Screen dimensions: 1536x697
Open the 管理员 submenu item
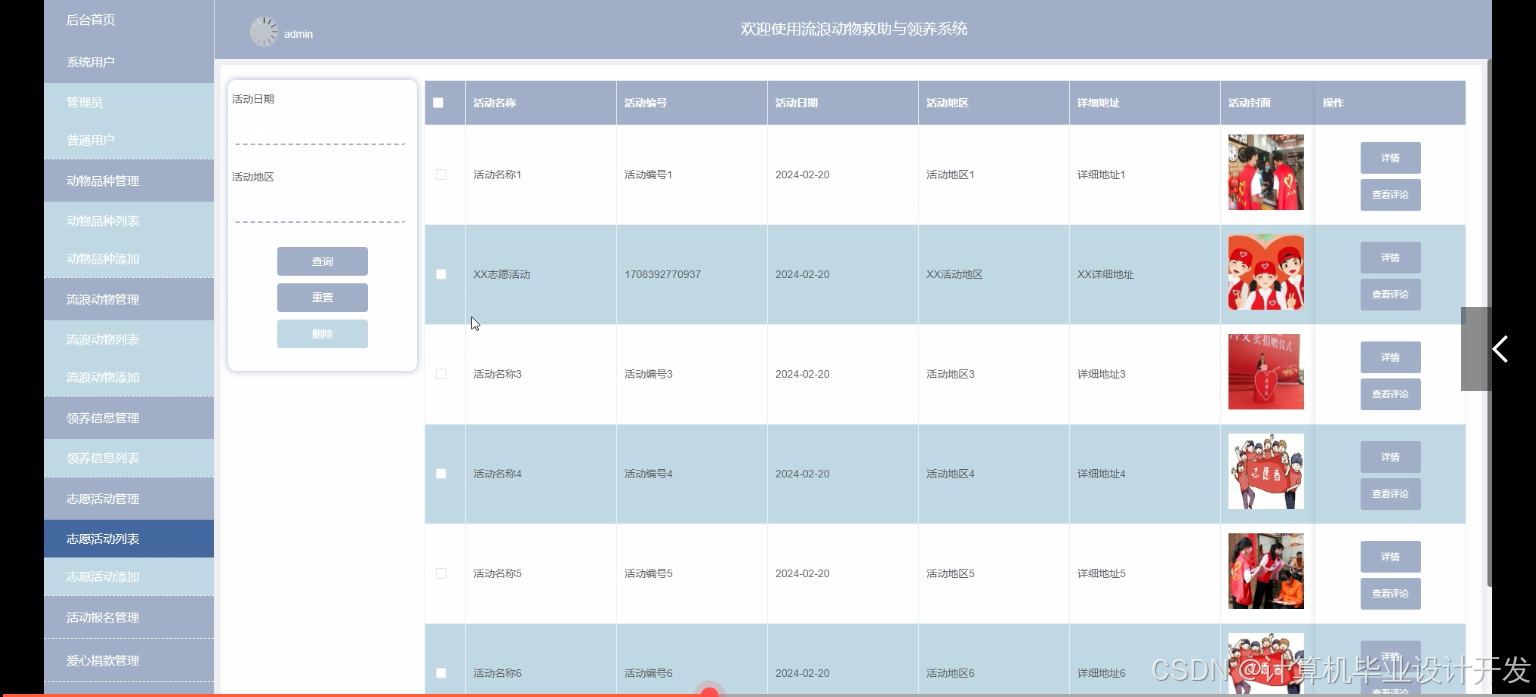point(129,102)
